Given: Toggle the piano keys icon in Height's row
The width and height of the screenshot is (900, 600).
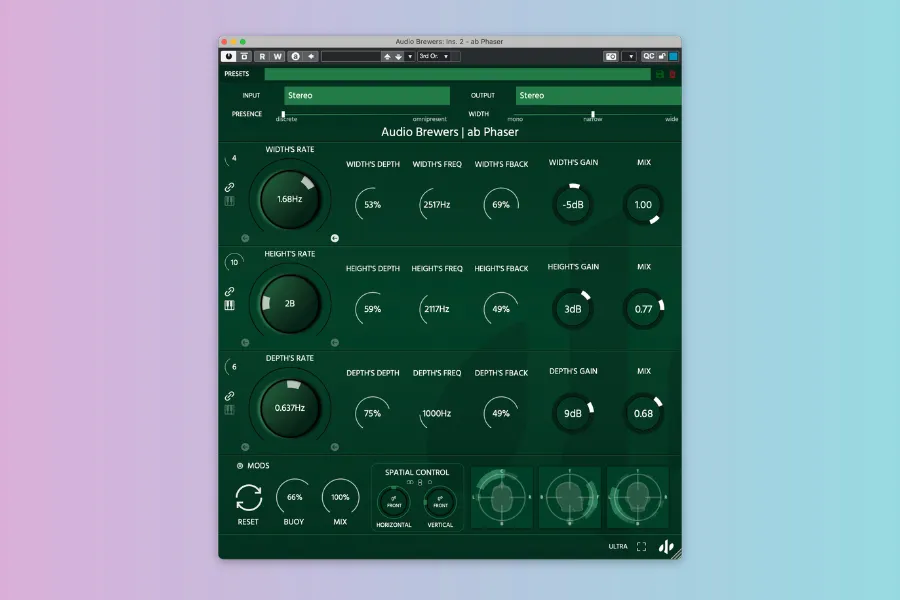Looking at the screenshot, I should pyautogui.click(x=229, y=305).
